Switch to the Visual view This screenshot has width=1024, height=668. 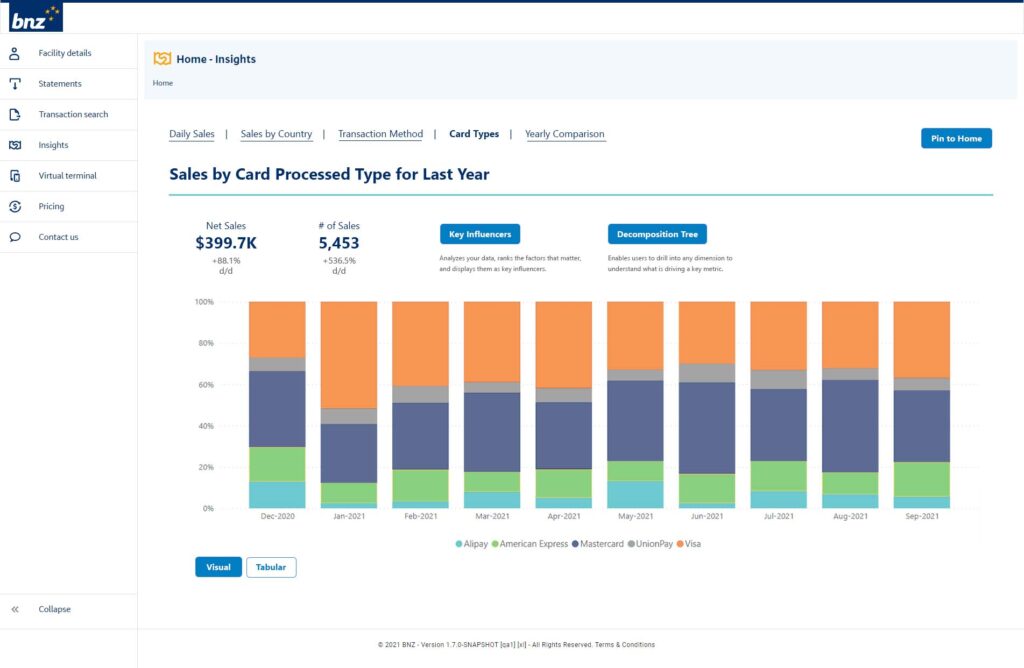(x=218, y=567)
